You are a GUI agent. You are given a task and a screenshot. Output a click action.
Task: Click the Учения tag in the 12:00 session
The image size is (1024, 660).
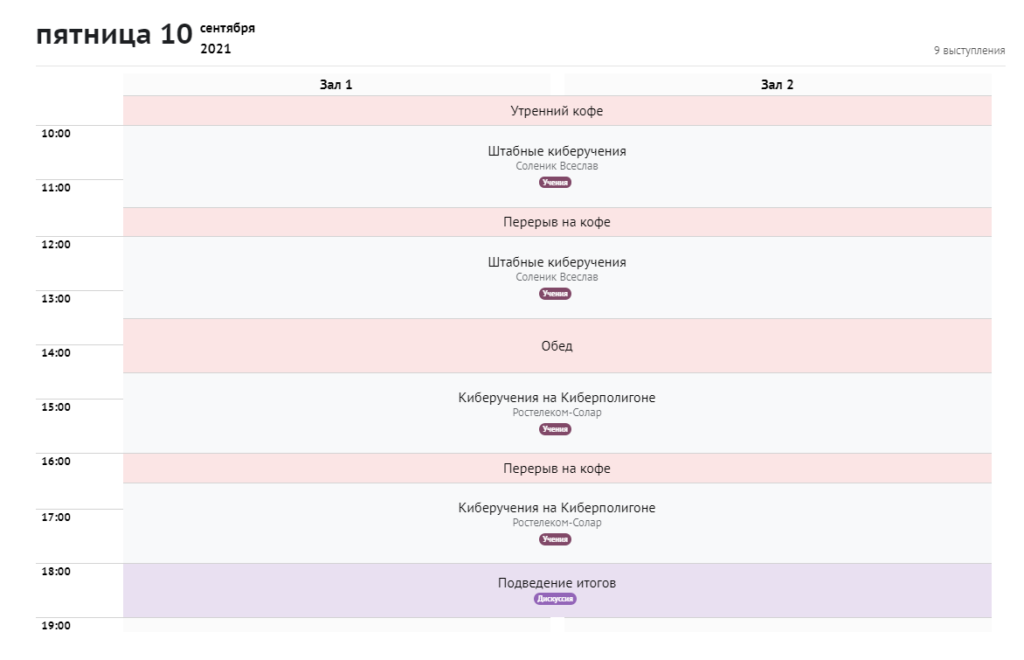pyautogui.click(x=555, y=294)
